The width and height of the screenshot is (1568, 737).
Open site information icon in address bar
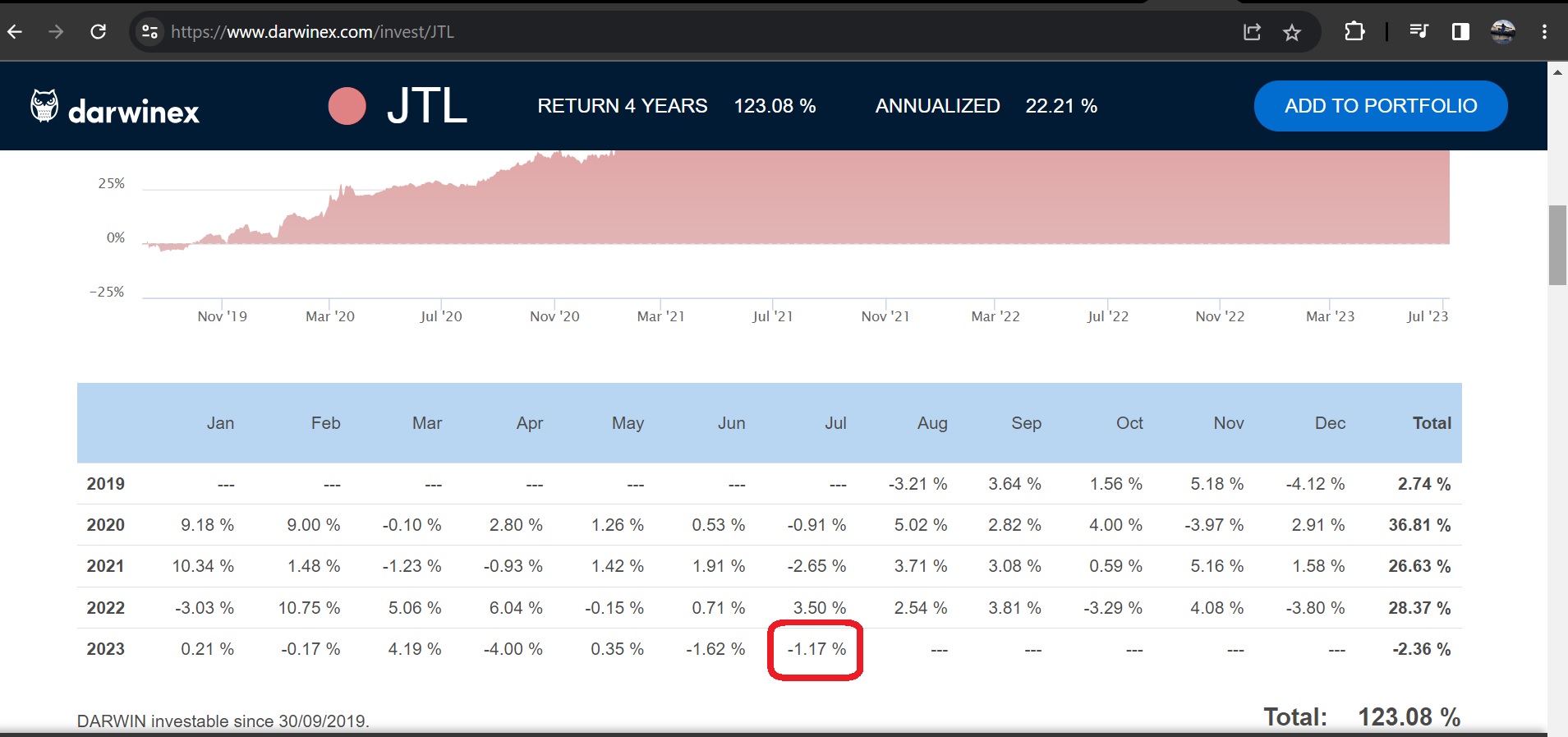click(149, 32)
